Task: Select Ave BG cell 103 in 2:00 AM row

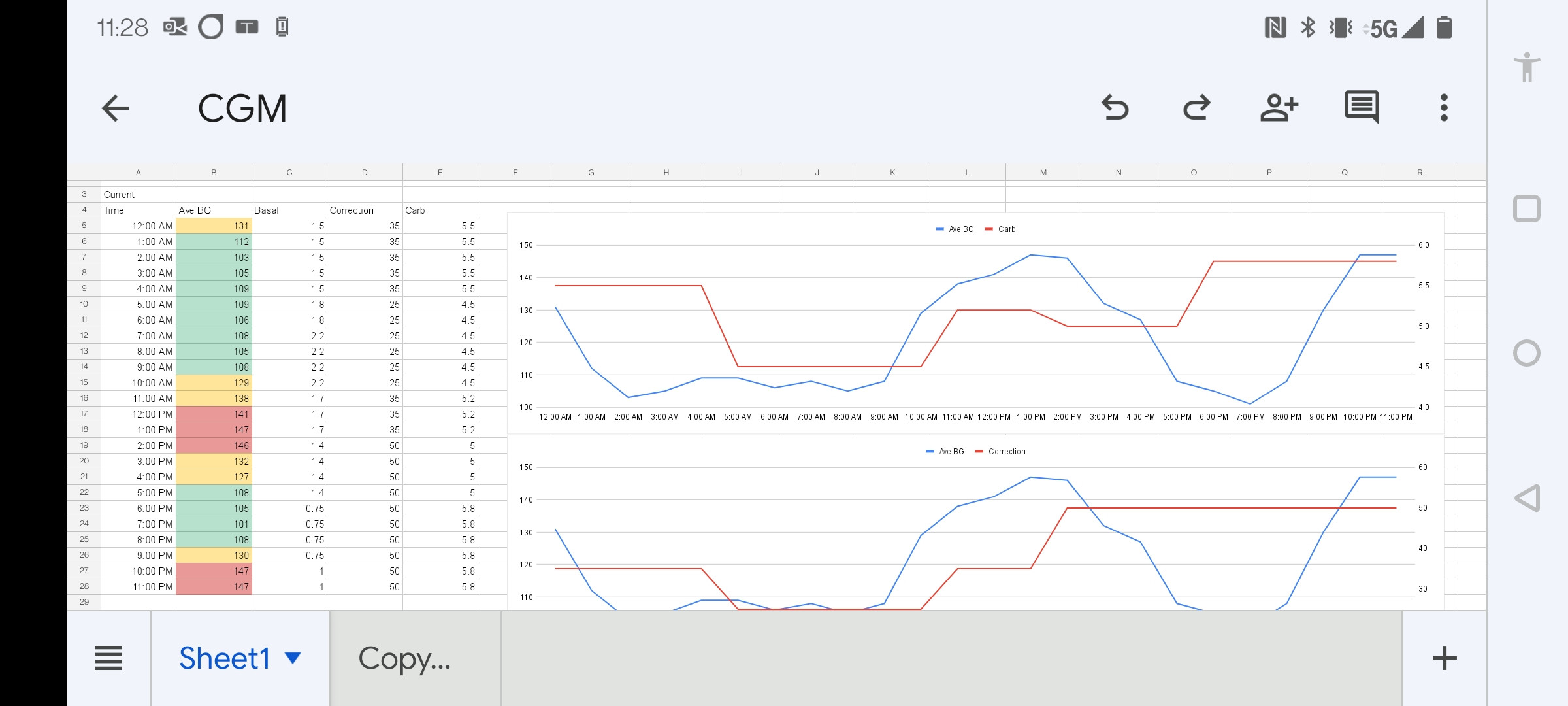Action: click(214, 258)
